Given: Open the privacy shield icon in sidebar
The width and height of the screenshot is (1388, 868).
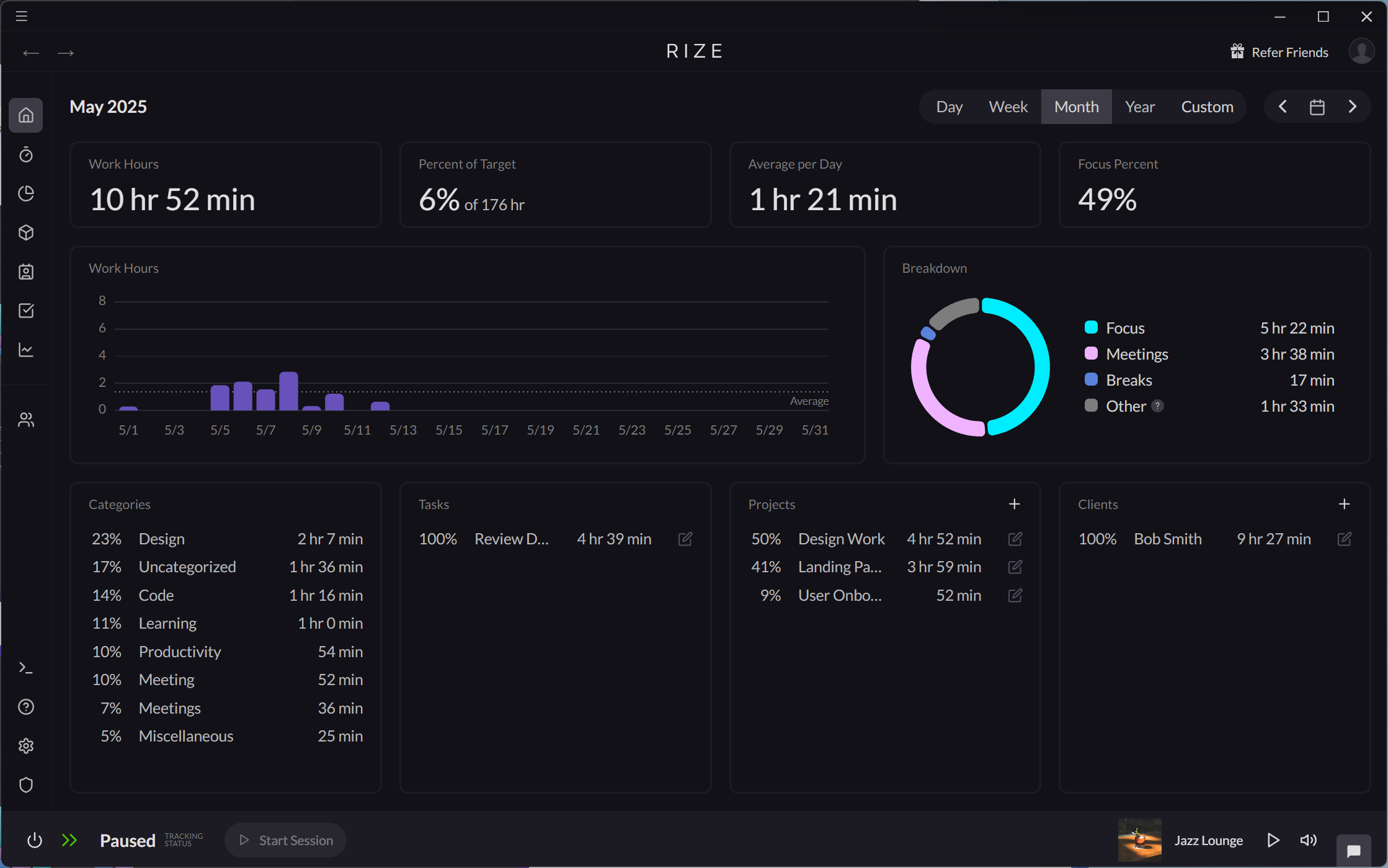Looking at the screenshot, I should 26,785.
